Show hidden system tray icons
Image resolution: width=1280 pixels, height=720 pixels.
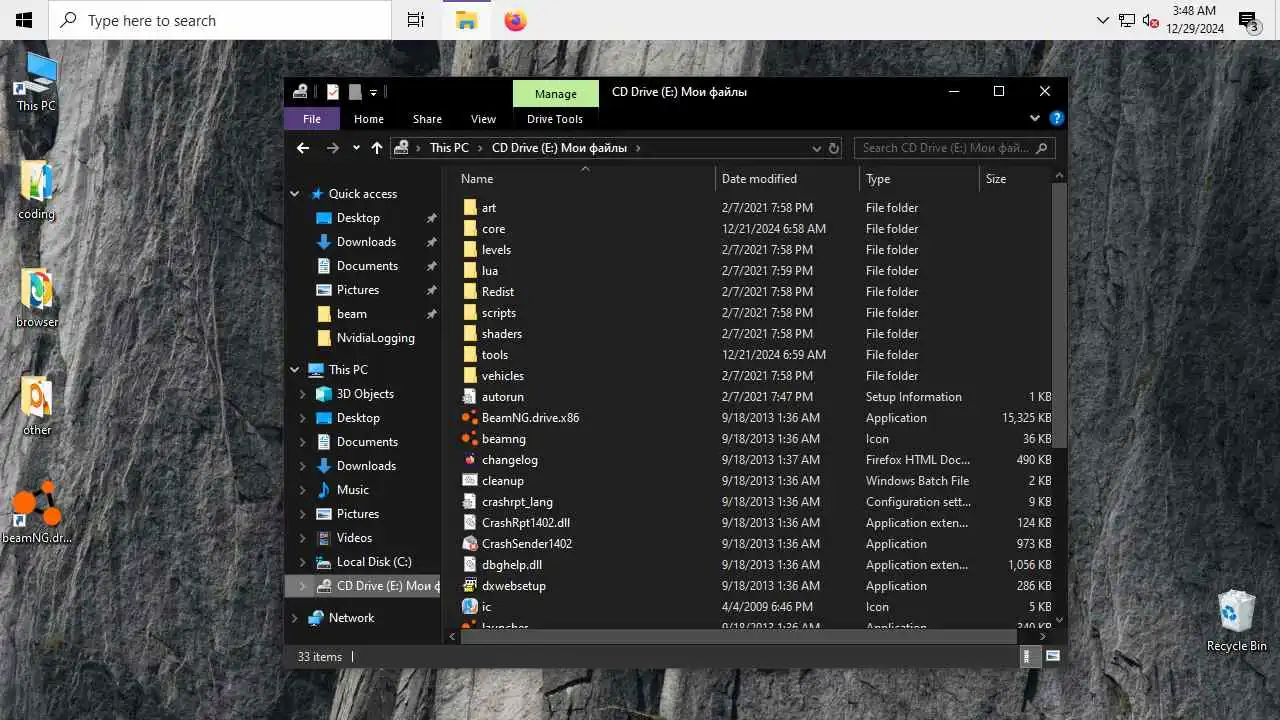[1103, 20]
